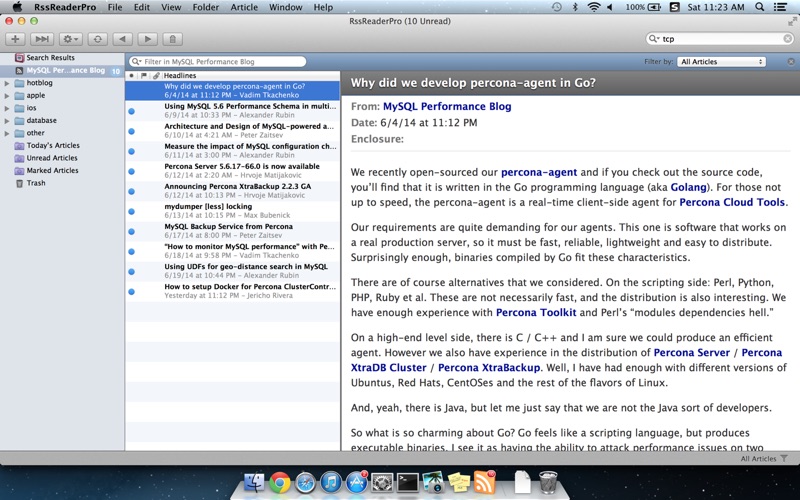Toggle unread dot for Percona Server 5.6.17-66.0 article
This screenshot has height=500, width=800.
[x=132, y=171]
